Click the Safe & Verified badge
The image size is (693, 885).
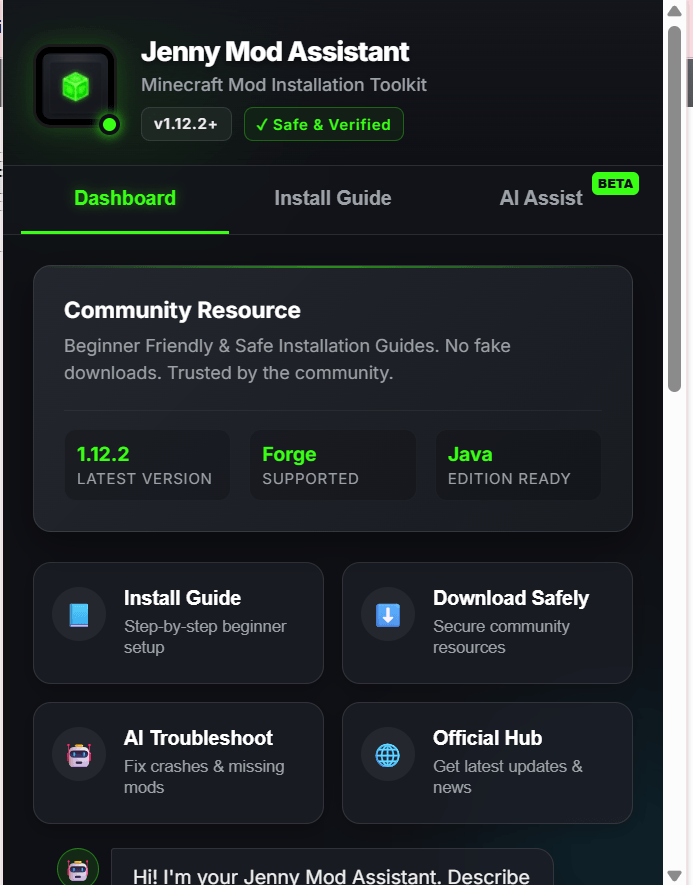coord(324,124)
